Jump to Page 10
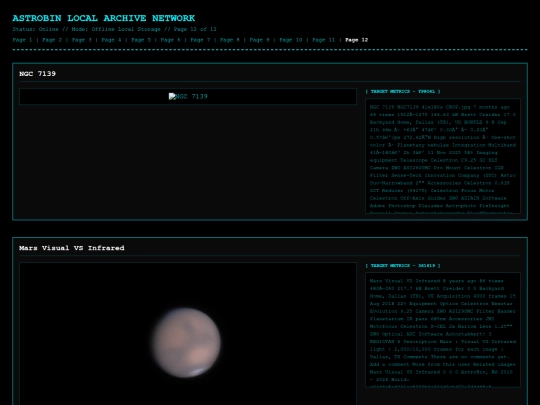Viewport: 540px width, 405px height. point(291,40)
